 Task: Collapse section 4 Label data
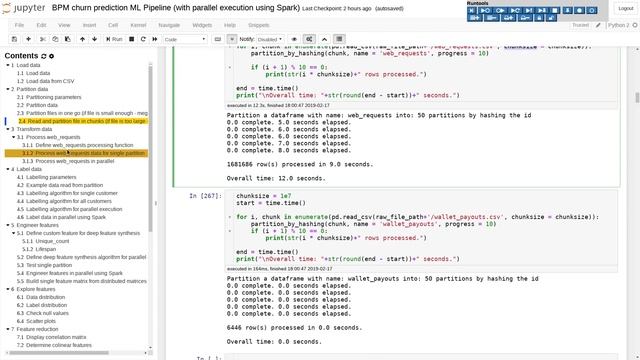click(8, 169)
